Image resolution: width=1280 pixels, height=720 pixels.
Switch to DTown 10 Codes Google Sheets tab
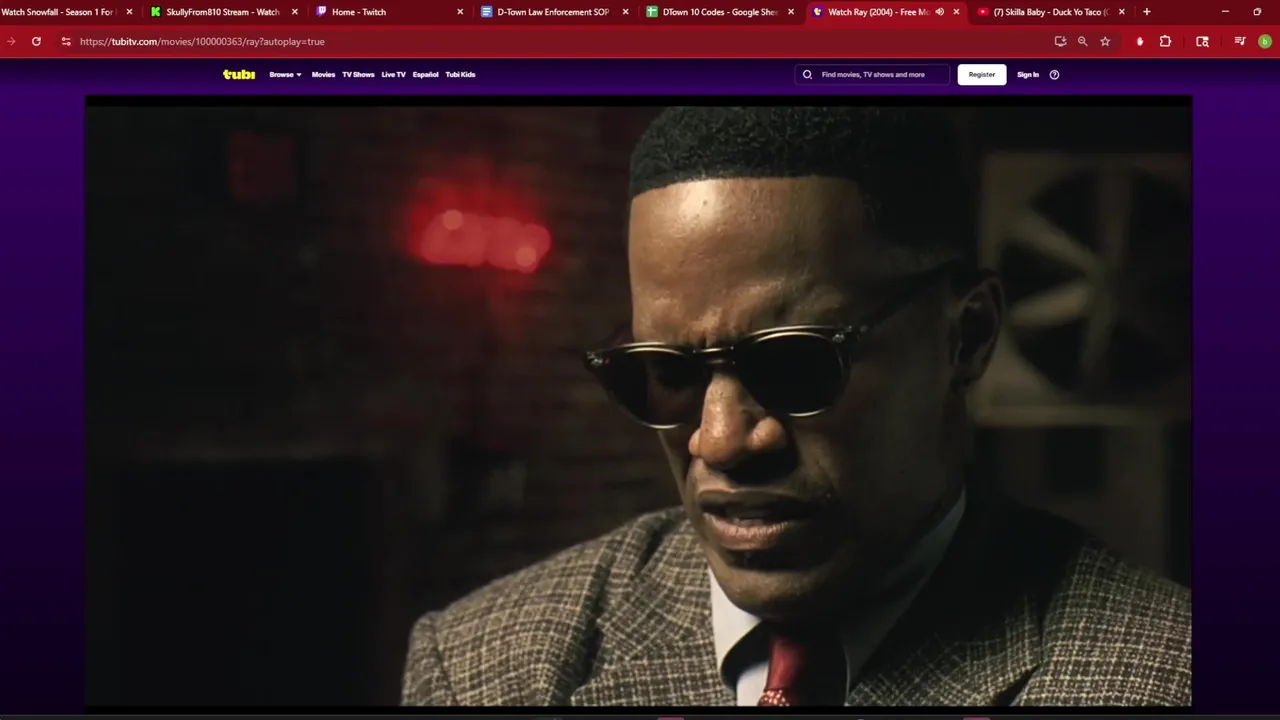[719, 12]
